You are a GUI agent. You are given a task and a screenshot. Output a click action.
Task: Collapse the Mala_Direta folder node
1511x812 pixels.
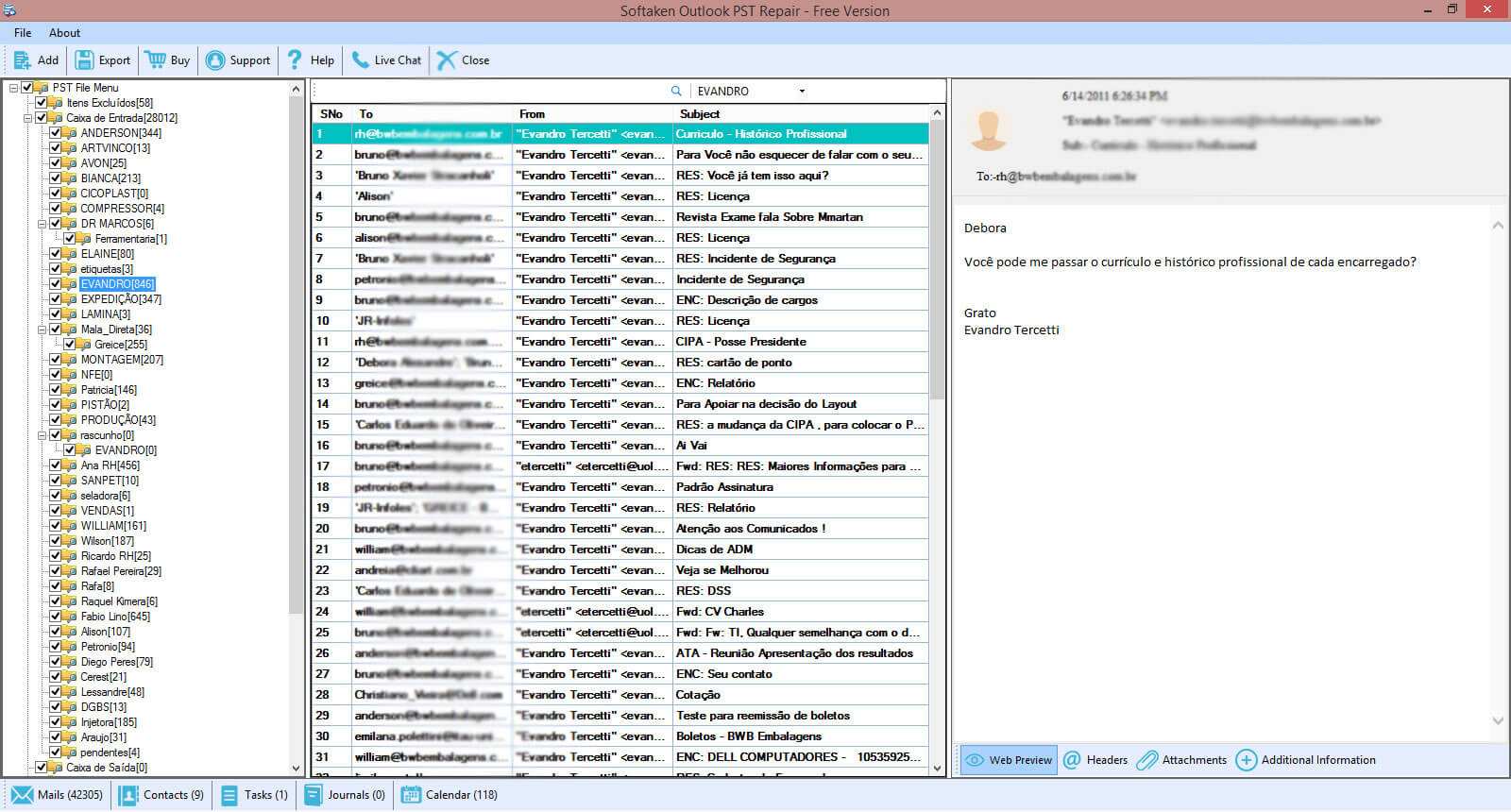point(42,330)
